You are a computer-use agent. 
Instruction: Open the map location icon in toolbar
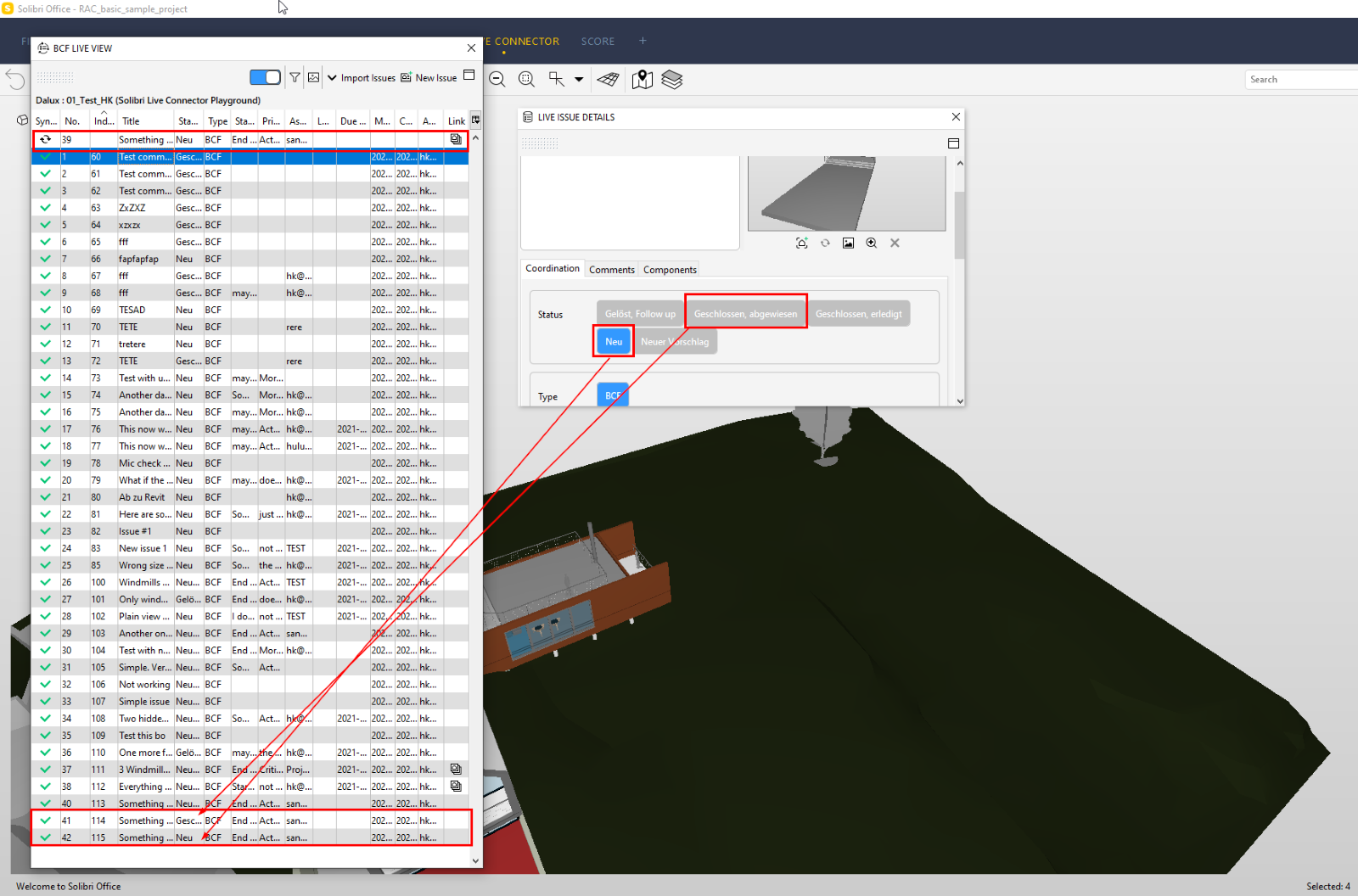point(643,79)
